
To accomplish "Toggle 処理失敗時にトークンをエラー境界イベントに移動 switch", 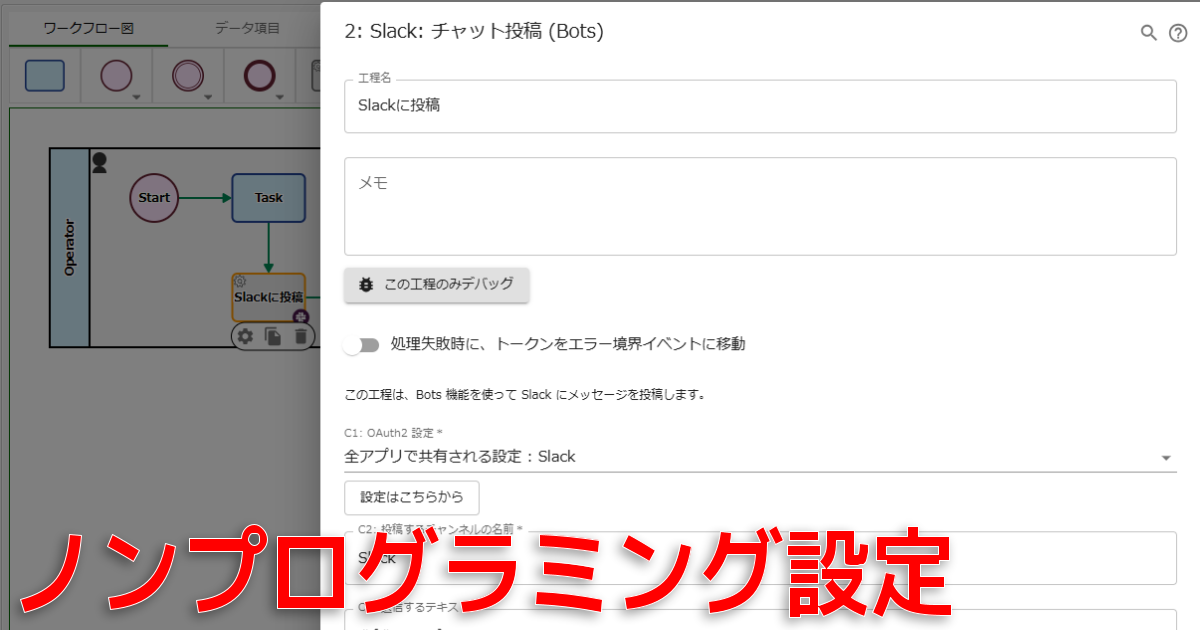I will 361,345.
